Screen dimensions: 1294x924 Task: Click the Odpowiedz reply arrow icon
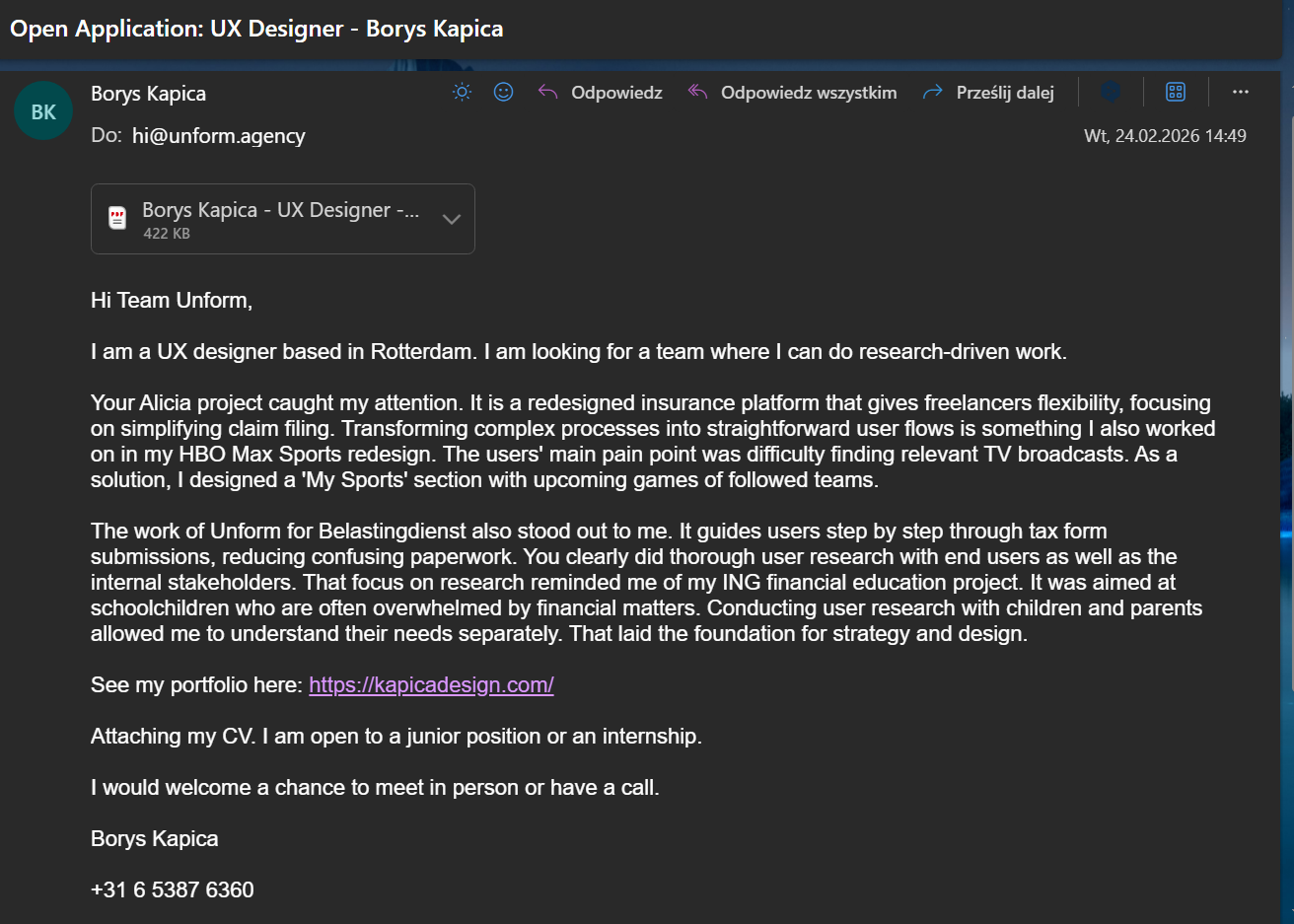[548, 92]
